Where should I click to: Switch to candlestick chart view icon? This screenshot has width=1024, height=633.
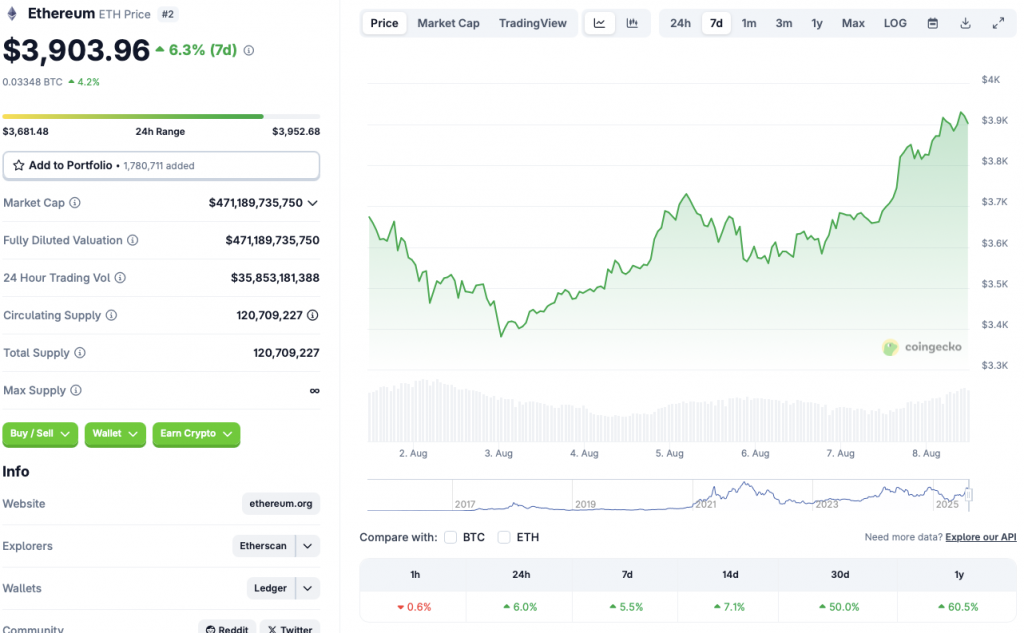click(x=632, y=23)
